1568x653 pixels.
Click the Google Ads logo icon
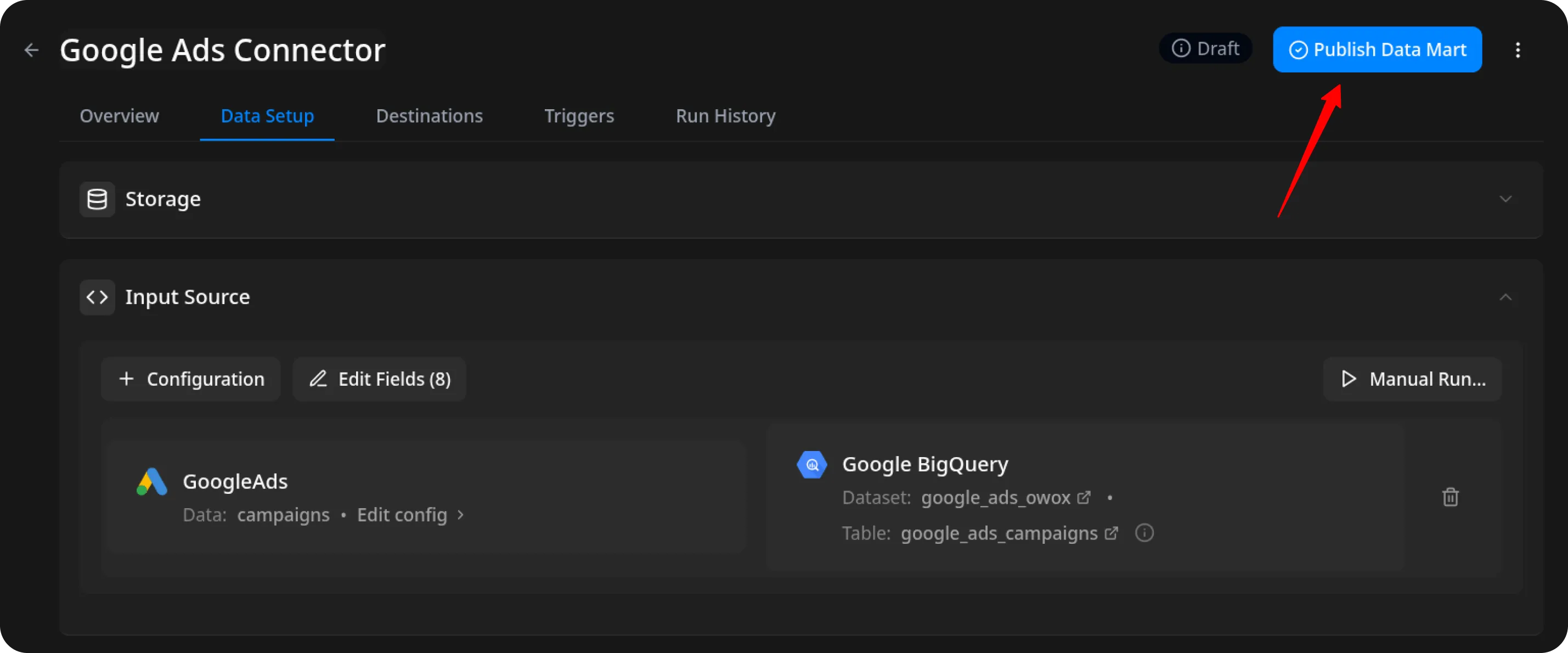pyautogui.click(x=150, y=481)
